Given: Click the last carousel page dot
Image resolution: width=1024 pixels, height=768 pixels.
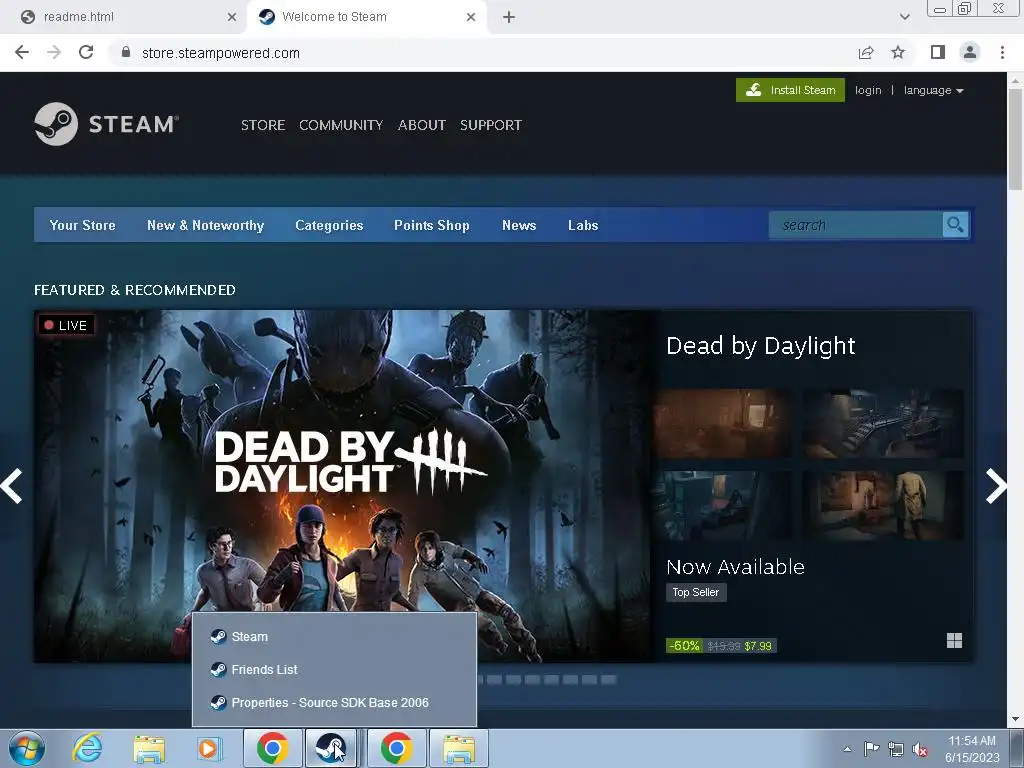Looking at the screenshot, I should click(608, 680).
